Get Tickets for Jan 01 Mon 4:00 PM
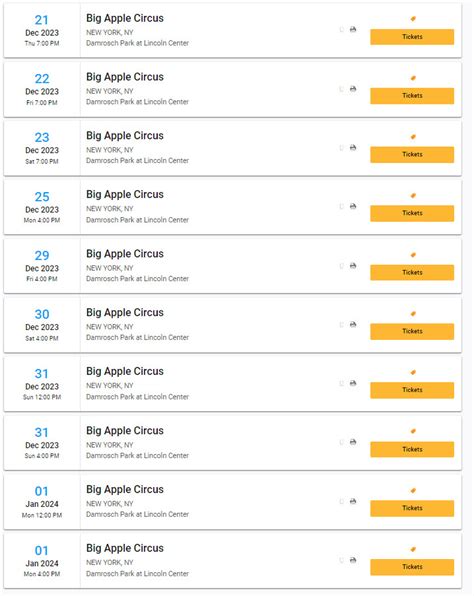The image size is (474, 596). [x=412, y=567]
